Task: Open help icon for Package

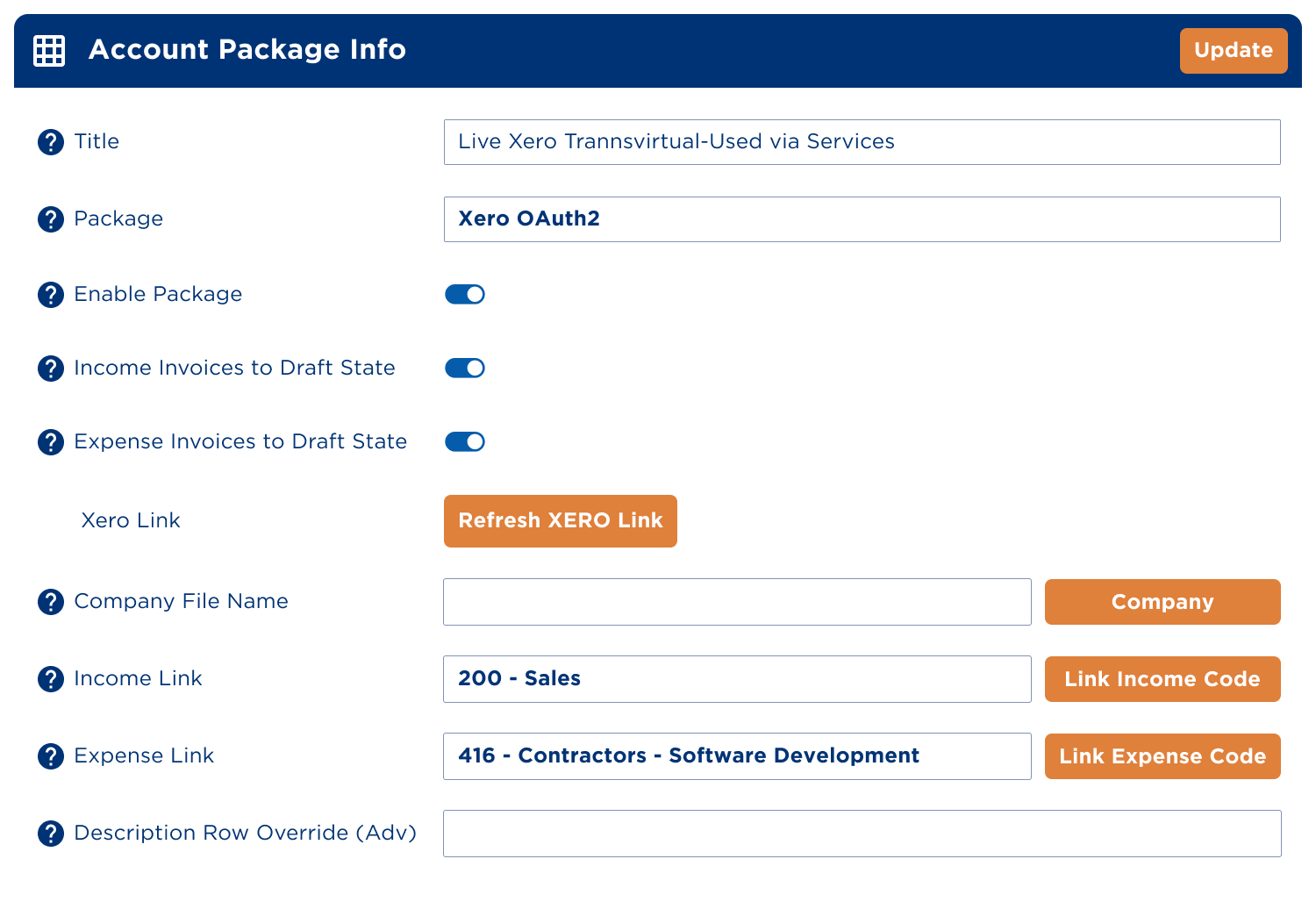Action: (x=51, y=219)
